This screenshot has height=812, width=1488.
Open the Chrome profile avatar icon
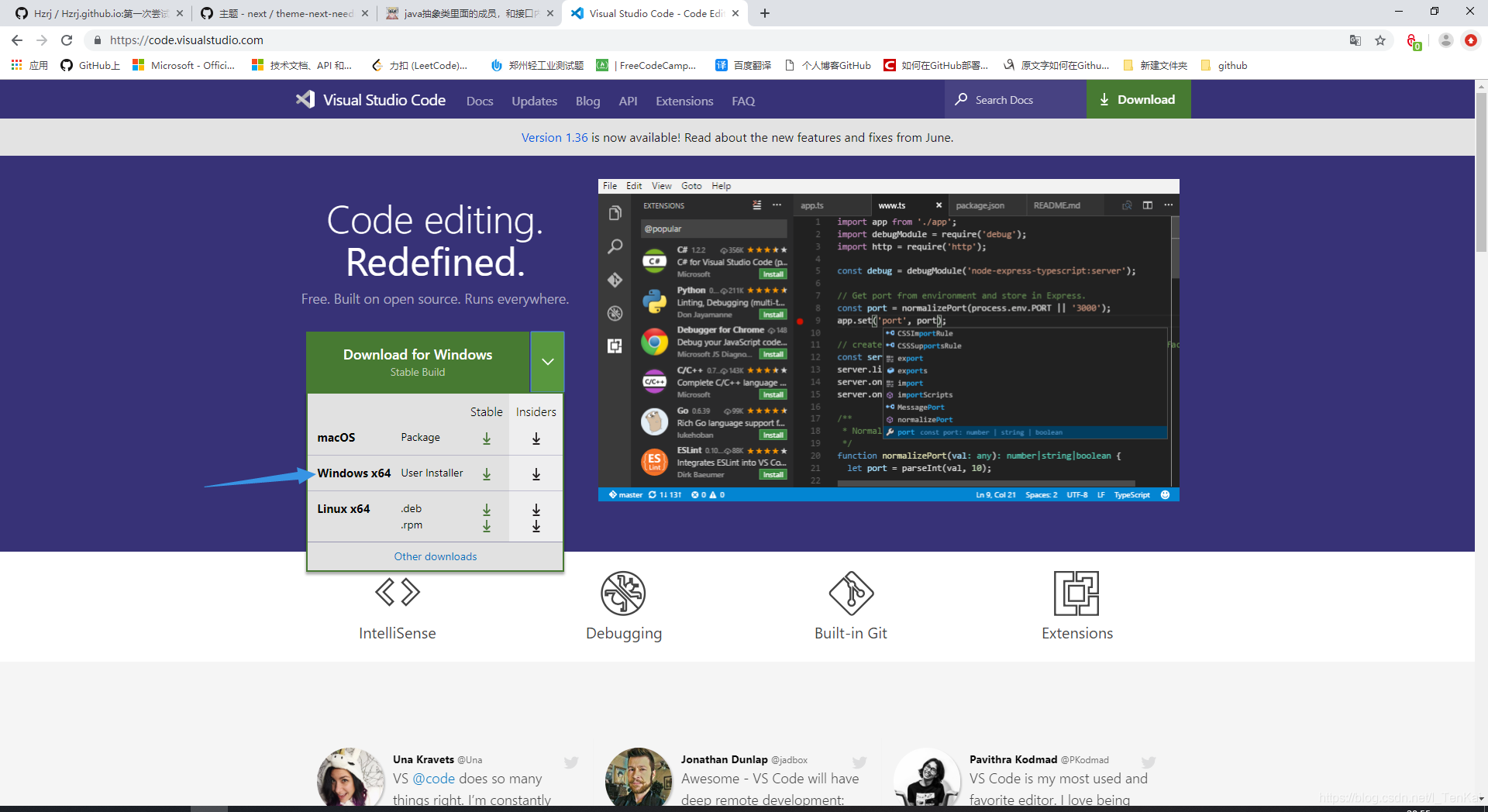pos(1445,40)
